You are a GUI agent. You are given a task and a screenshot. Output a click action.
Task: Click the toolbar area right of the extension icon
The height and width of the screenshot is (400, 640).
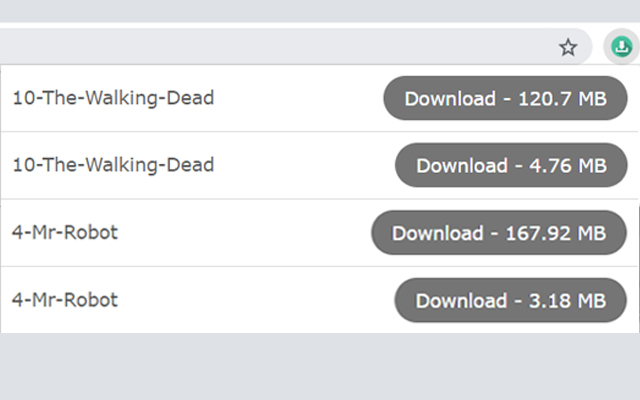[x=636, y=47]
